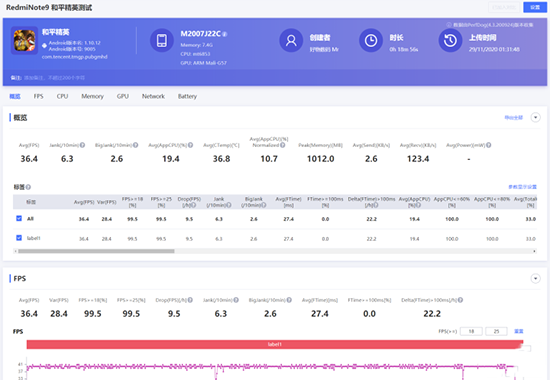Screen dimensions: 550x380
Task: Click the overview Avg(CTemp) value 36.8
Action: 222,159
